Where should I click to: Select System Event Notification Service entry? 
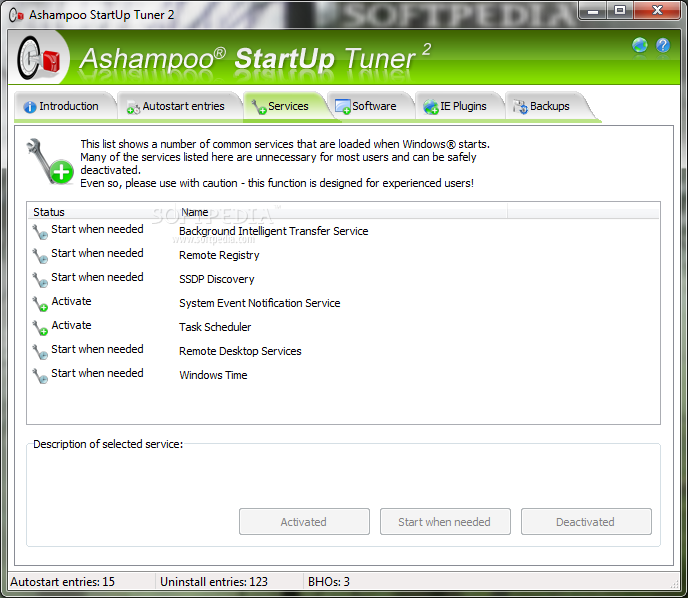[x=259, y=303]
